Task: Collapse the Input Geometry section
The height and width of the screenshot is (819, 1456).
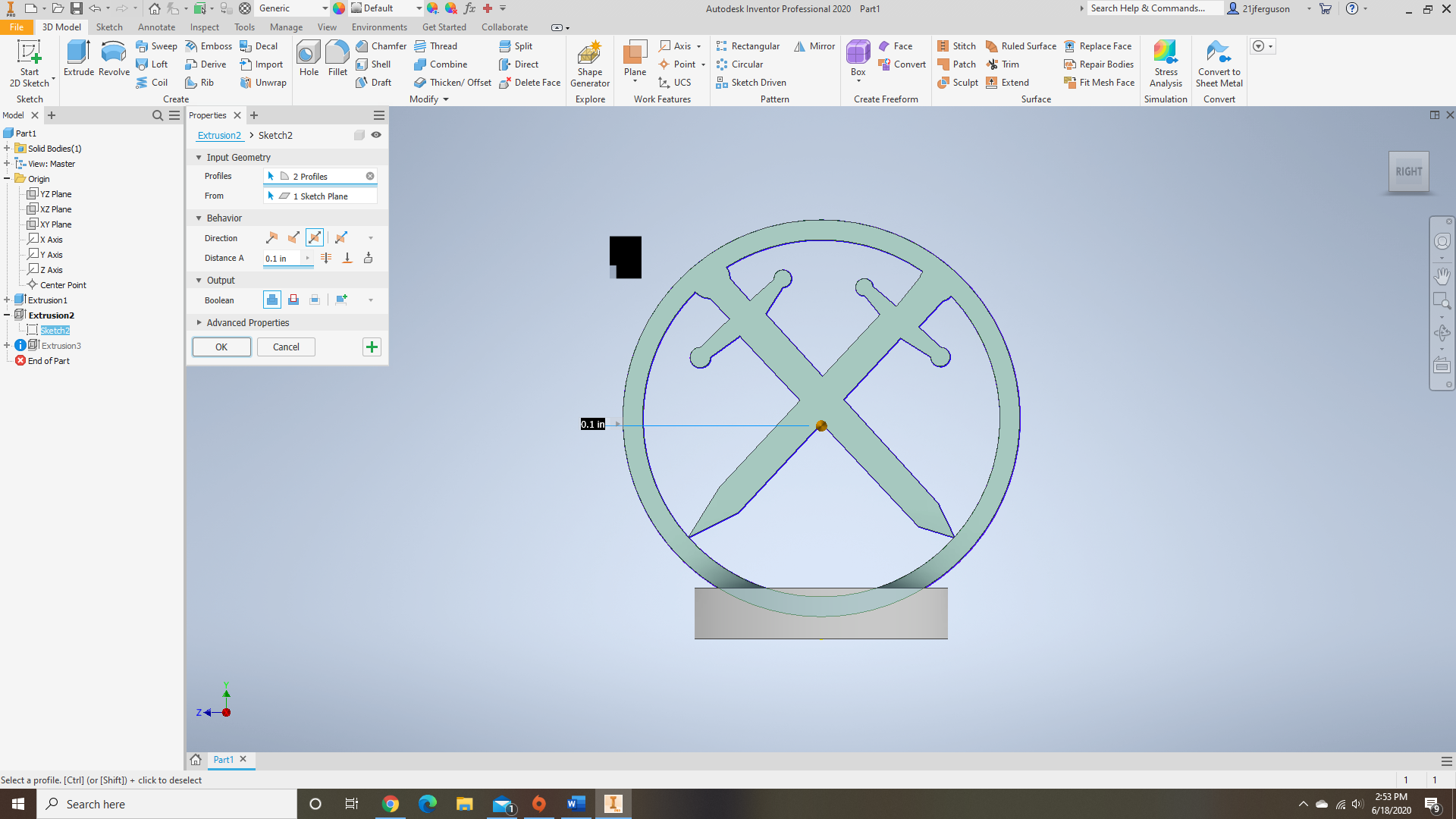Action: click(x=199, y=158)
